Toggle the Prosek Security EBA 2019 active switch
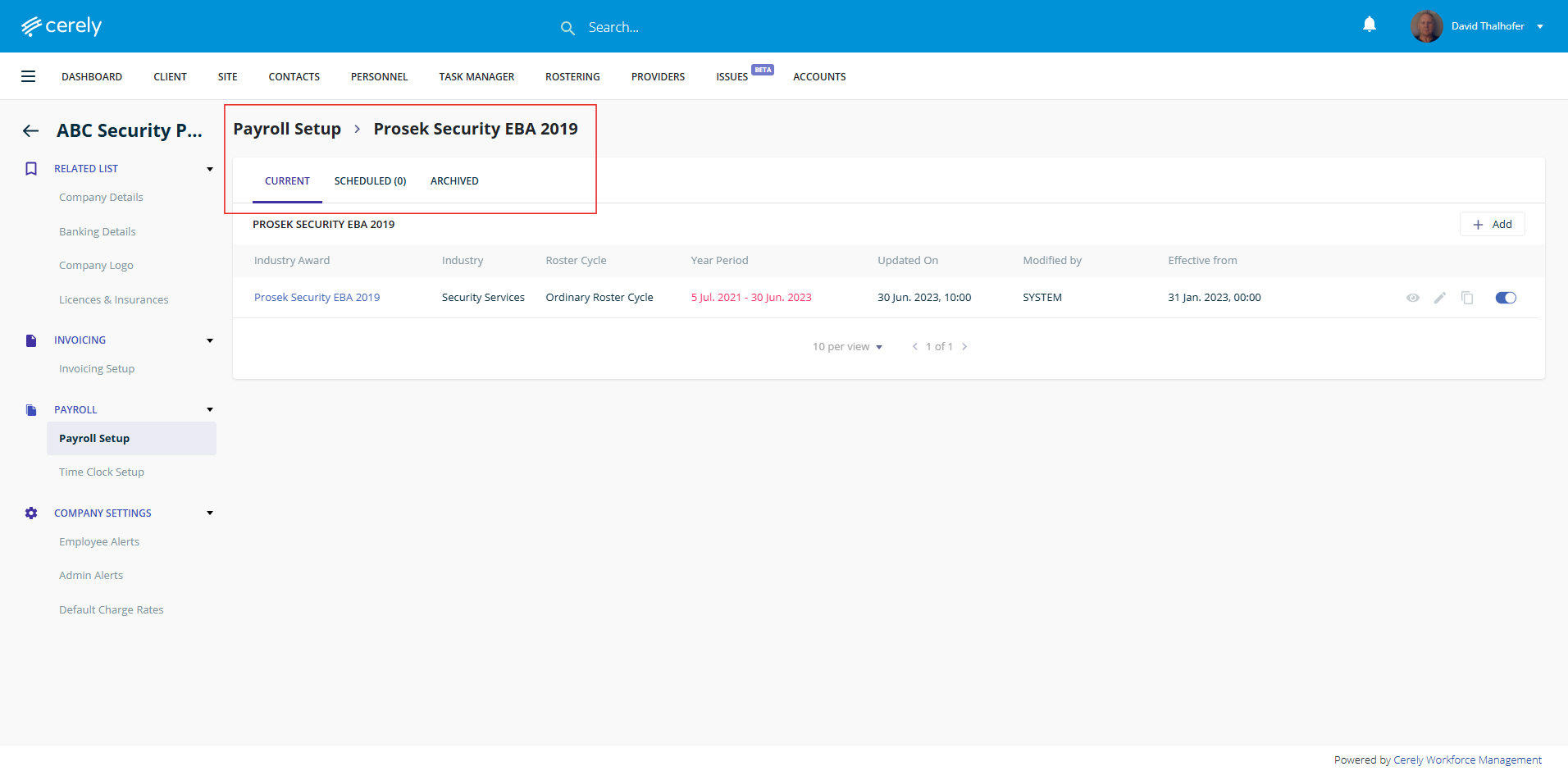 1506,298
